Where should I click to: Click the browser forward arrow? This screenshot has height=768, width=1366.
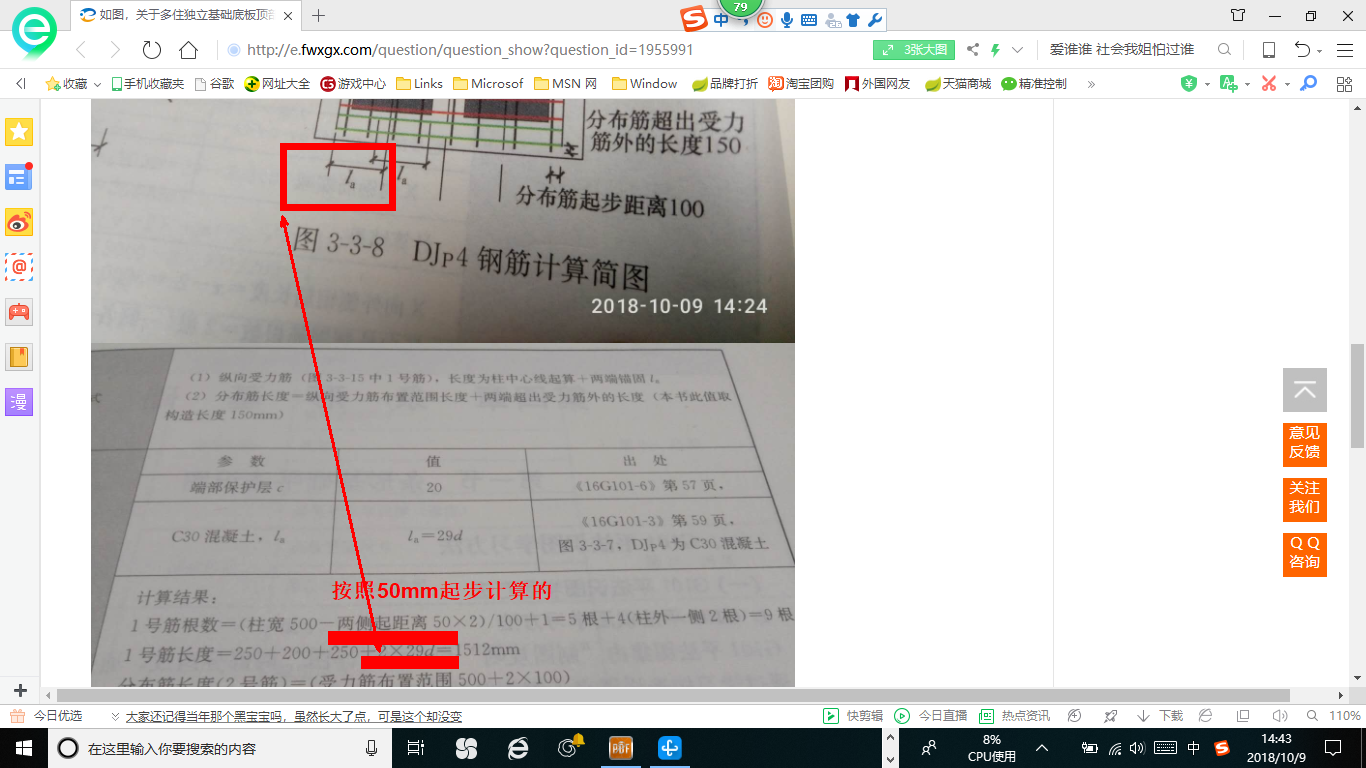[x=115, y=50]
